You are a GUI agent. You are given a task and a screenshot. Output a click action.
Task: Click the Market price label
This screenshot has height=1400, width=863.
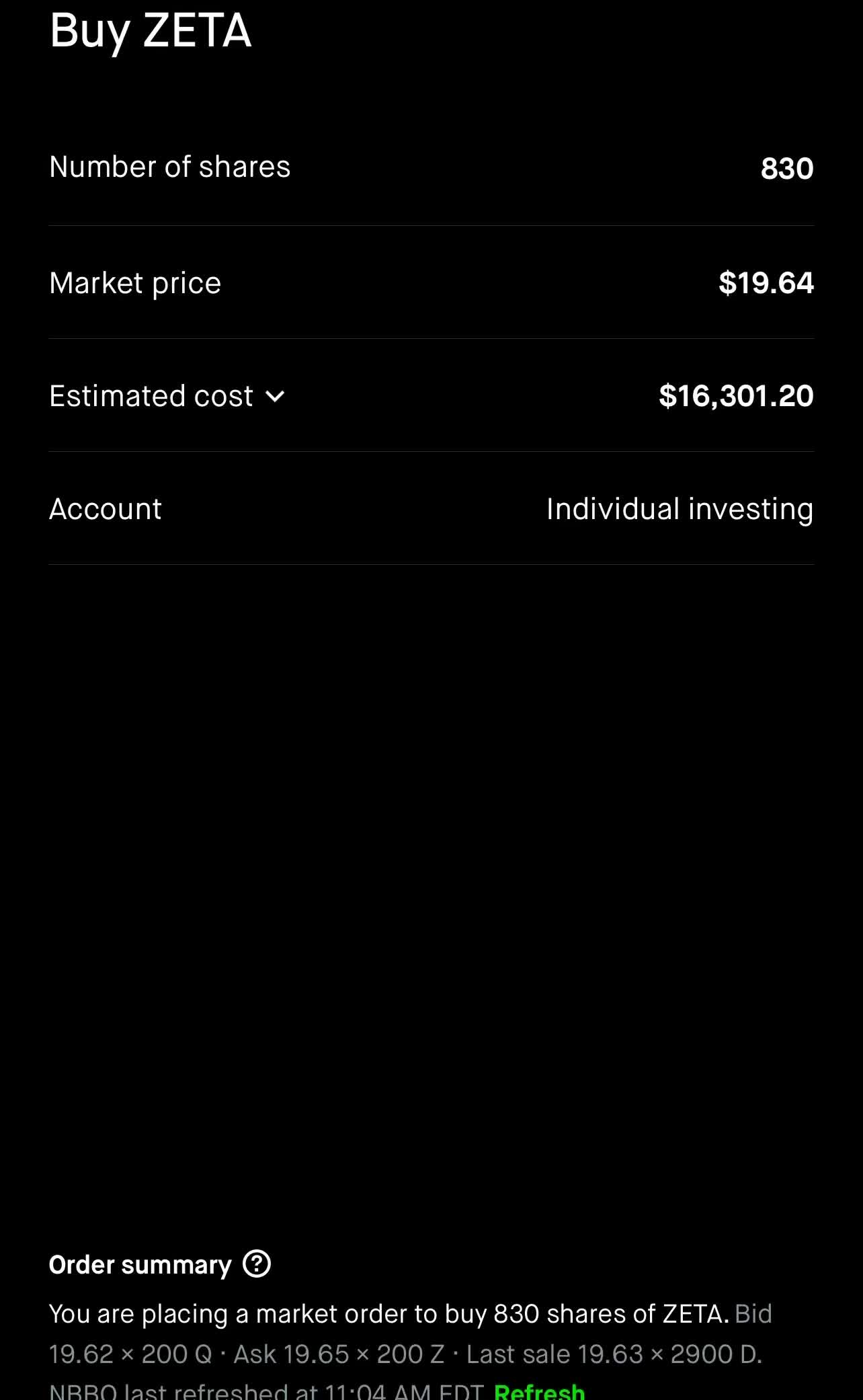[x=135, y=283]
